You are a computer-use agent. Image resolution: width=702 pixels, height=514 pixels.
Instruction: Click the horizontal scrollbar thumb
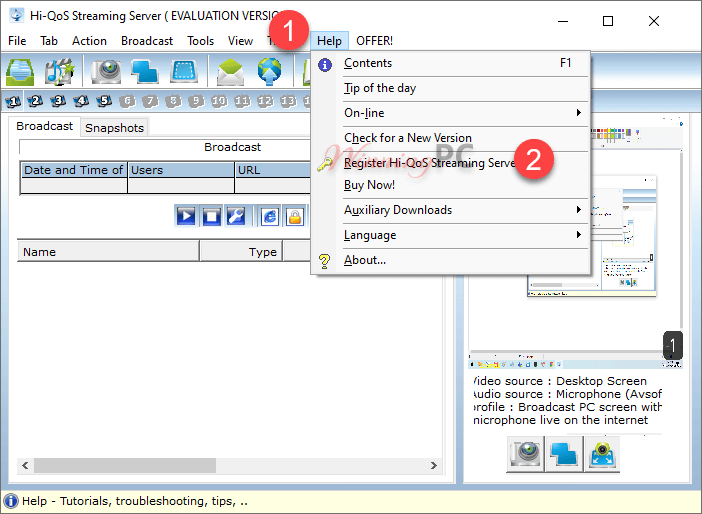(x=125, y=465)
